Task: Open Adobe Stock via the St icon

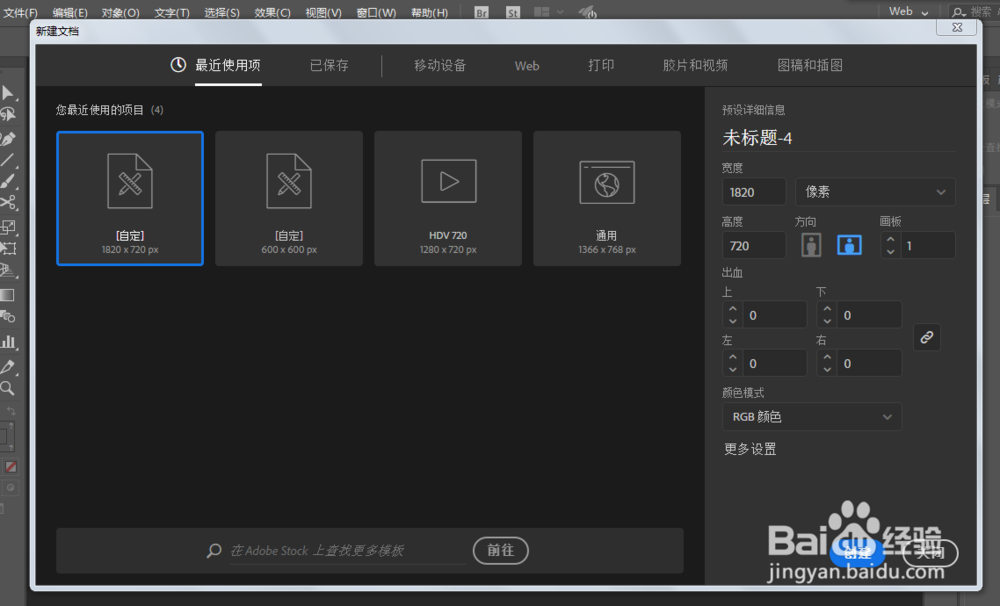Action: tap(512, 12)
